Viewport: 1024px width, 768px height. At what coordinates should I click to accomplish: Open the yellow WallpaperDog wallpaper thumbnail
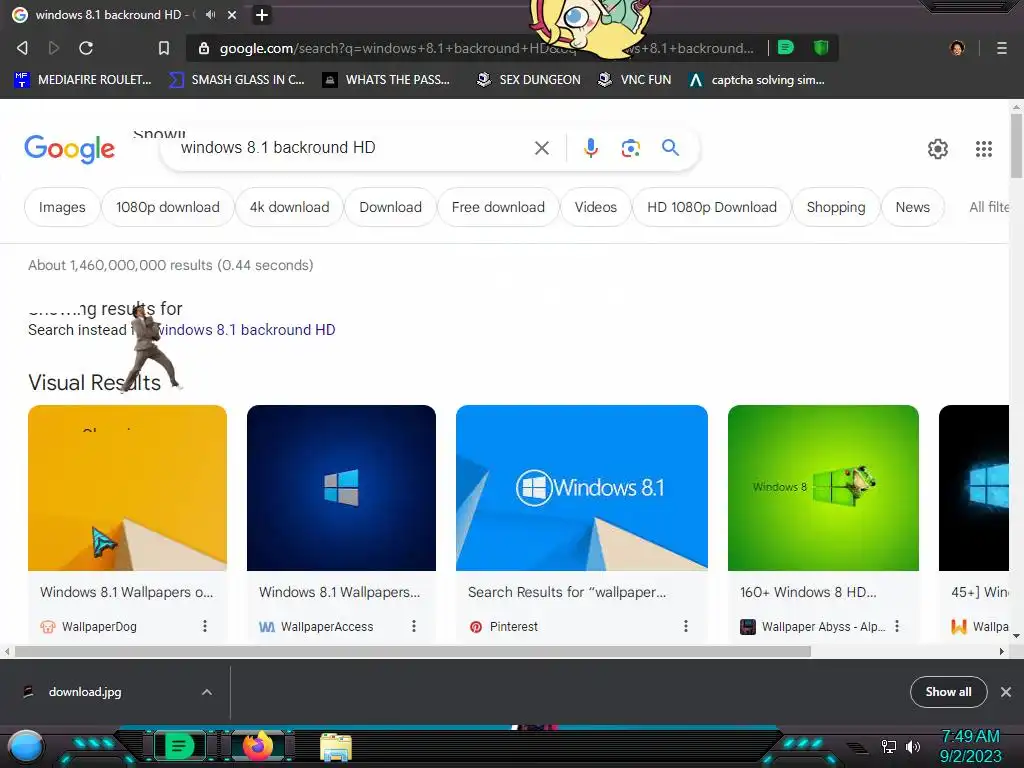tap(127, 488)
